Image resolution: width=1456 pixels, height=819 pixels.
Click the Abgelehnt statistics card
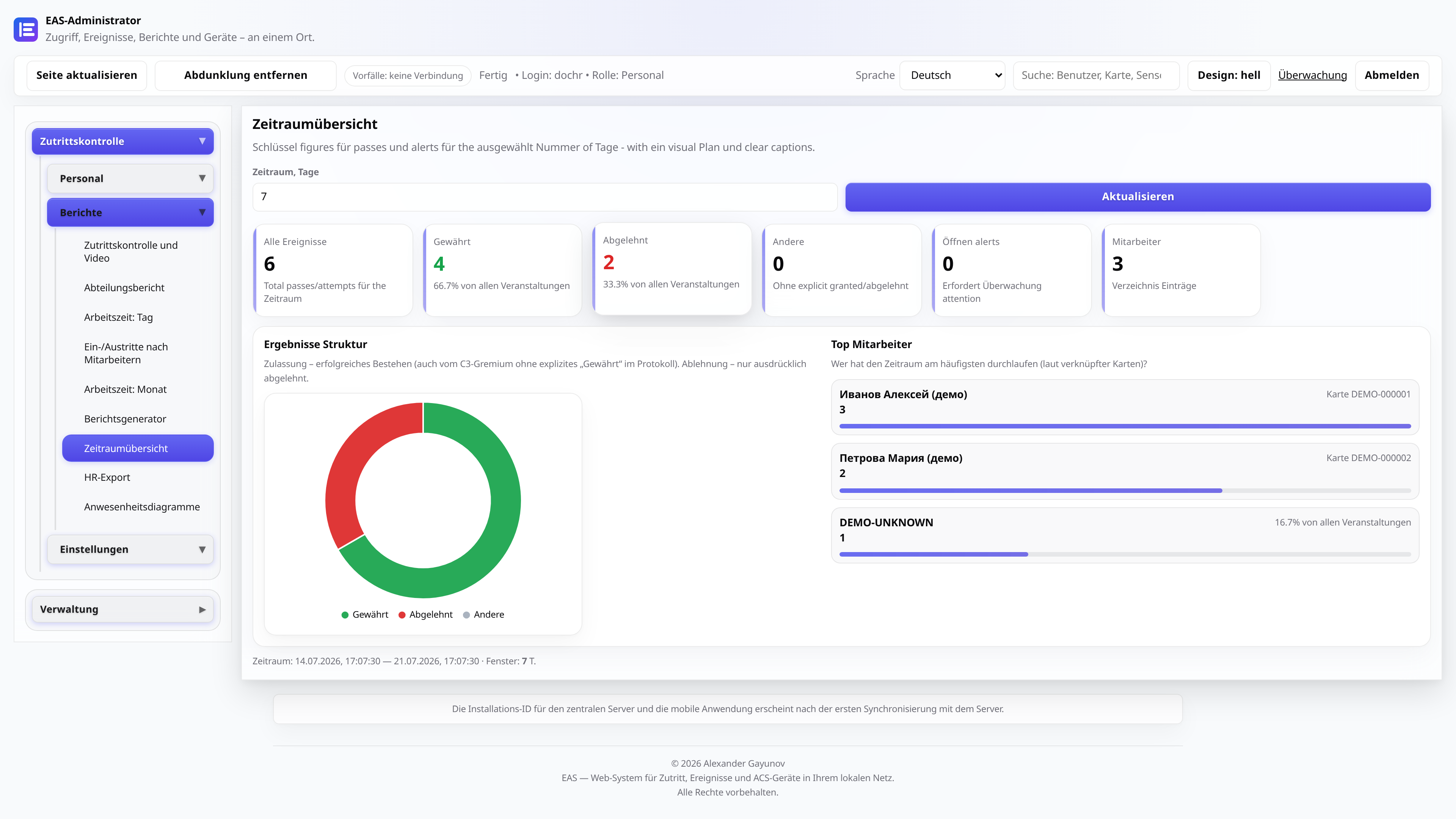(672, 269)
